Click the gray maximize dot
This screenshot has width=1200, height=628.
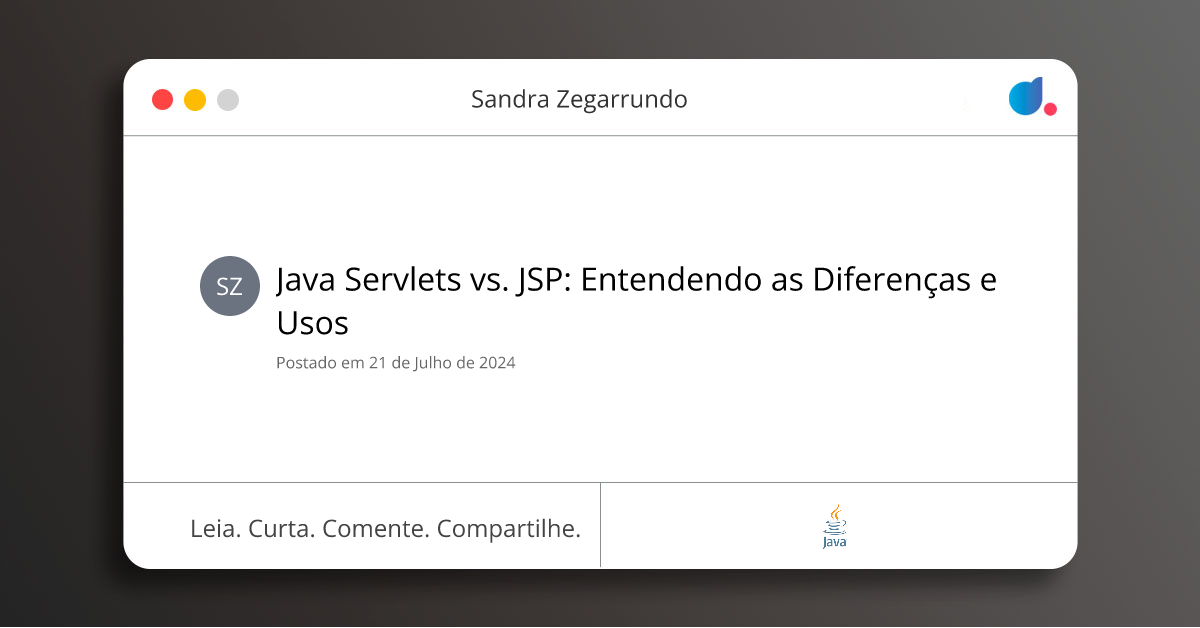228,100
